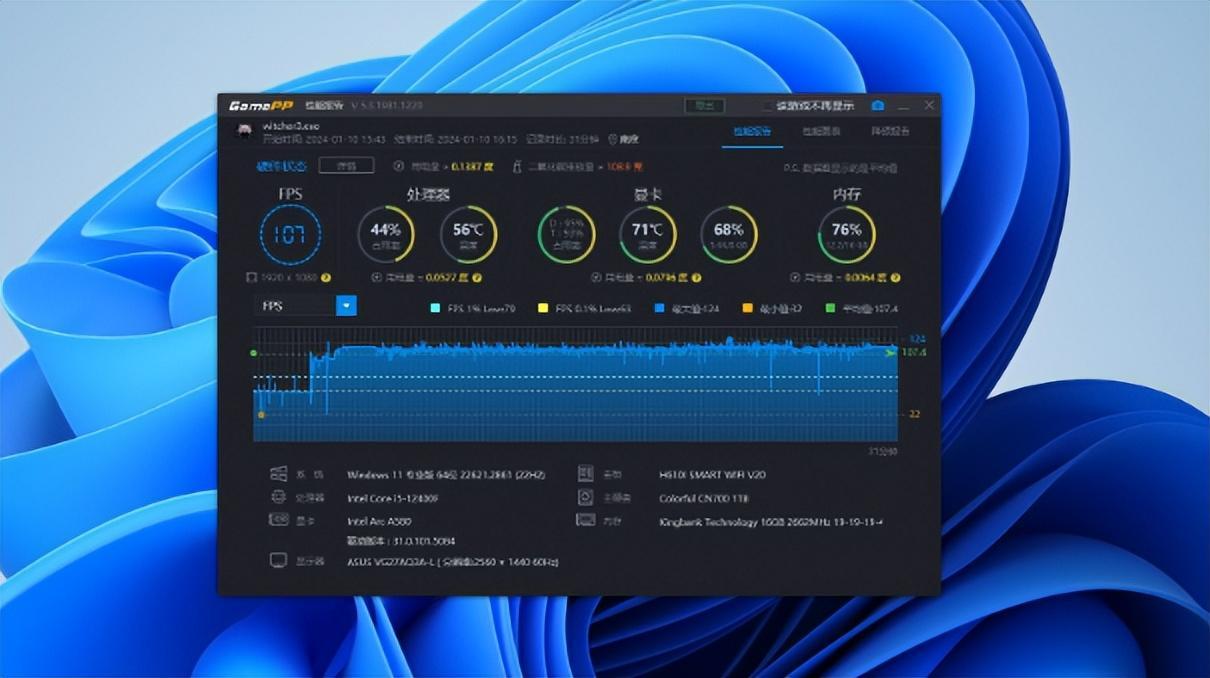Viewport: 1210px width, 678px height.
Task: Toggle the don't-show-in-game checkbox in title bar
Action: click(x=768, y=106)
